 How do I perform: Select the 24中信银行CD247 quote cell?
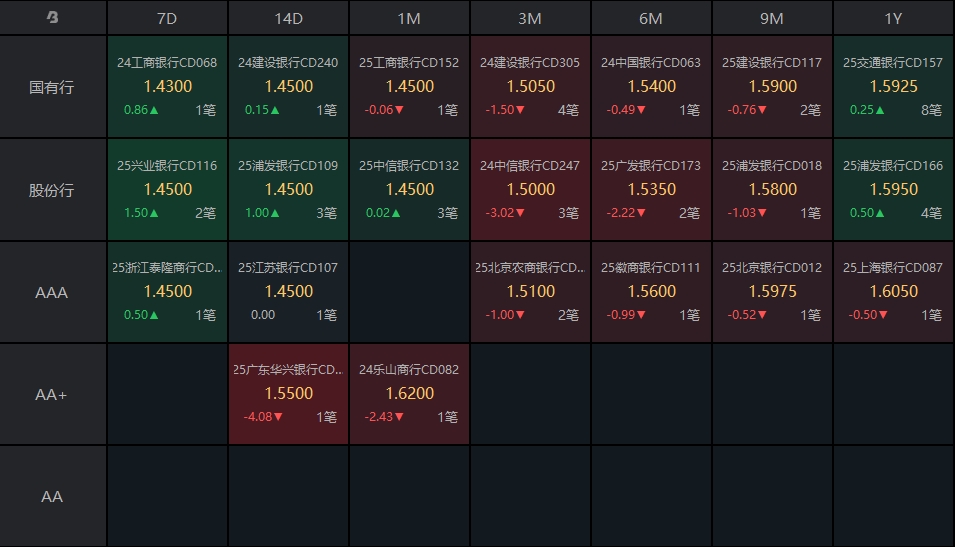(x=530, y=190)
